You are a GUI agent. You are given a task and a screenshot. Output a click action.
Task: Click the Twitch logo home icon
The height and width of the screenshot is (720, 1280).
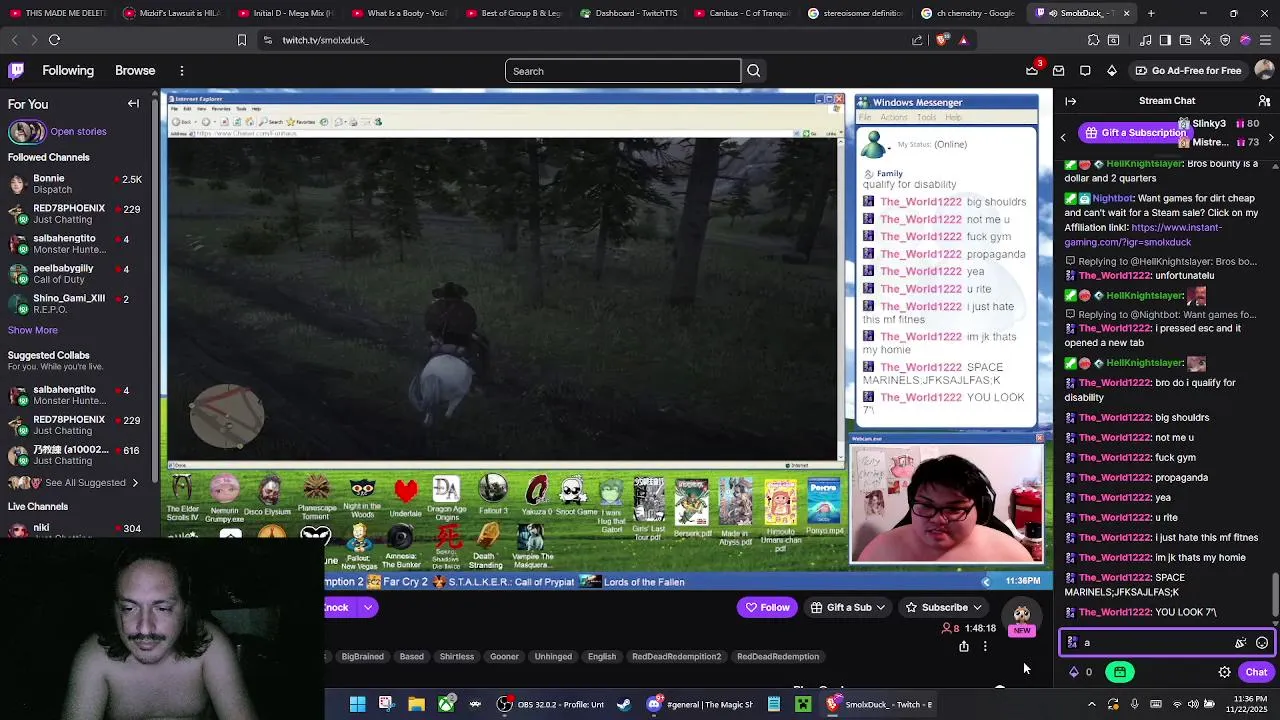click(16, 71)
